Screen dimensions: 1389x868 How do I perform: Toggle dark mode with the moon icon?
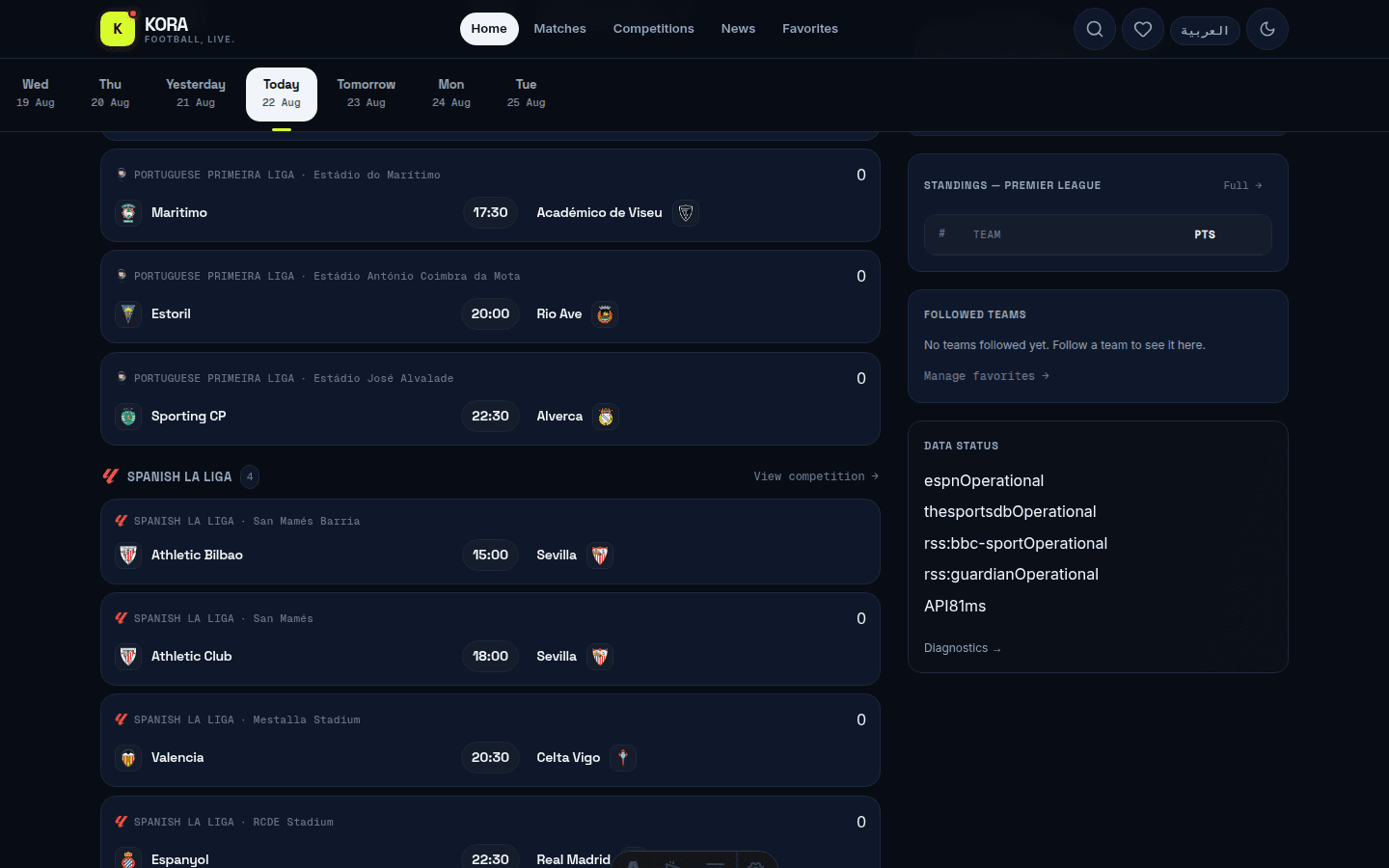pos(1267,29)
